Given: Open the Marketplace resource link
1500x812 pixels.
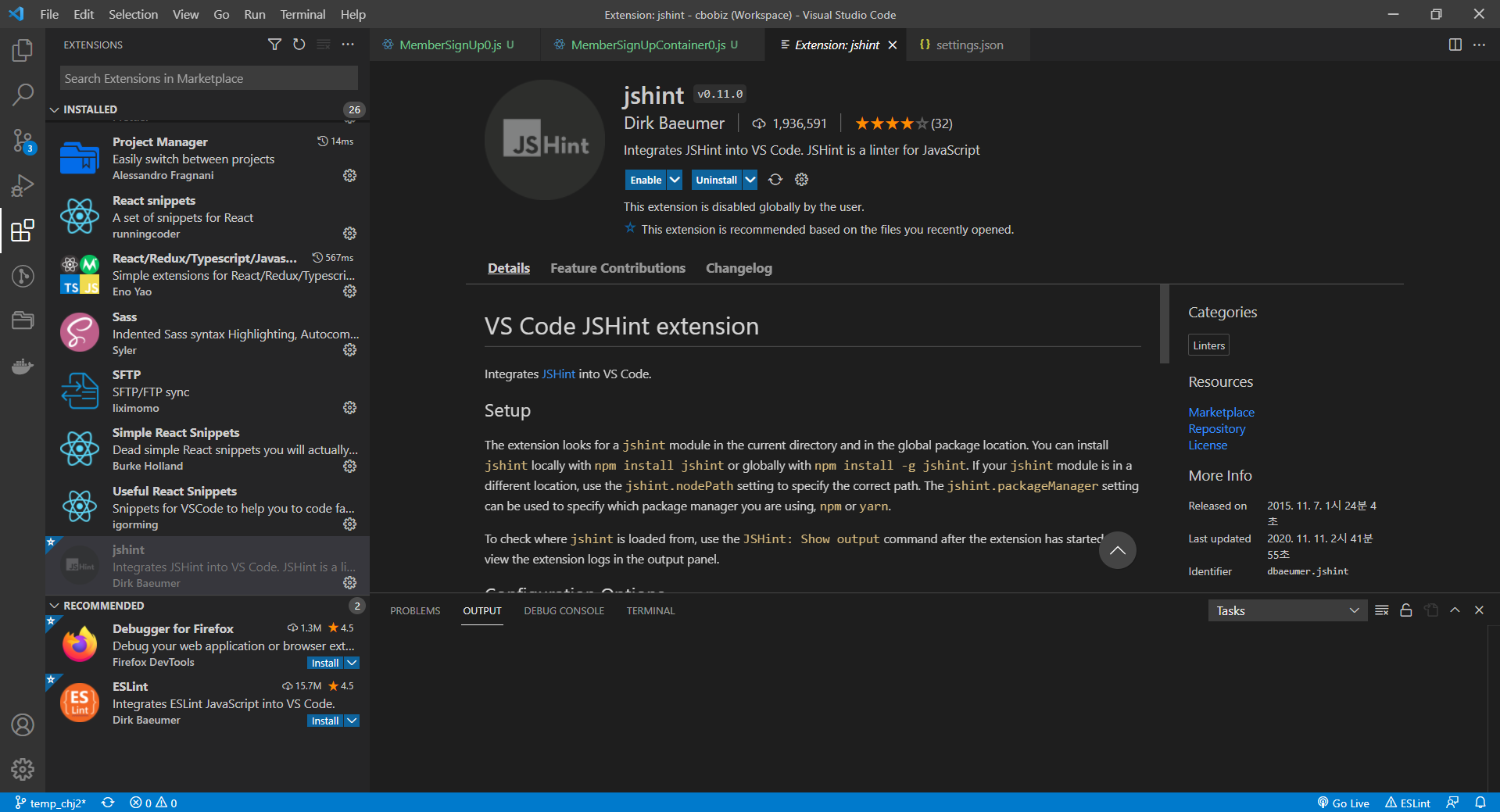Looking at the screenshot, I should coord(1221,412).
